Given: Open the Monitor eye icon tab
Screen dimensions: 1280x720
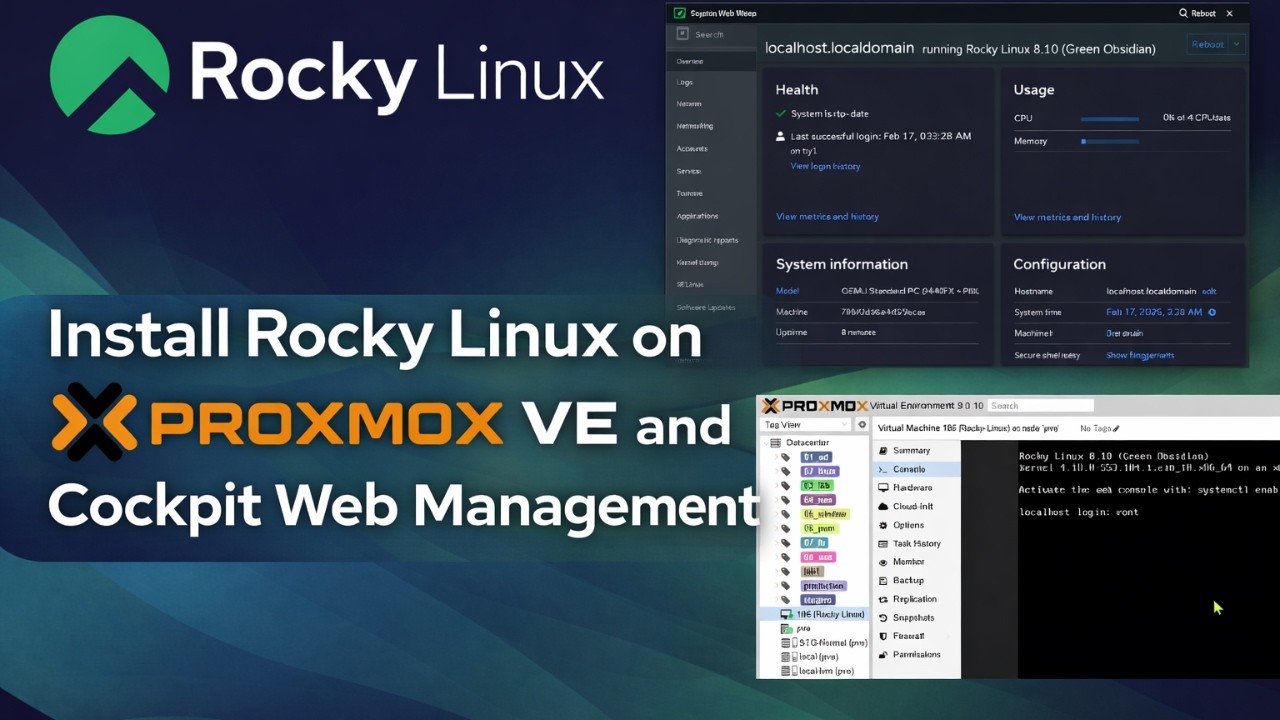Looking at the screenshot, I should (883, 562).
